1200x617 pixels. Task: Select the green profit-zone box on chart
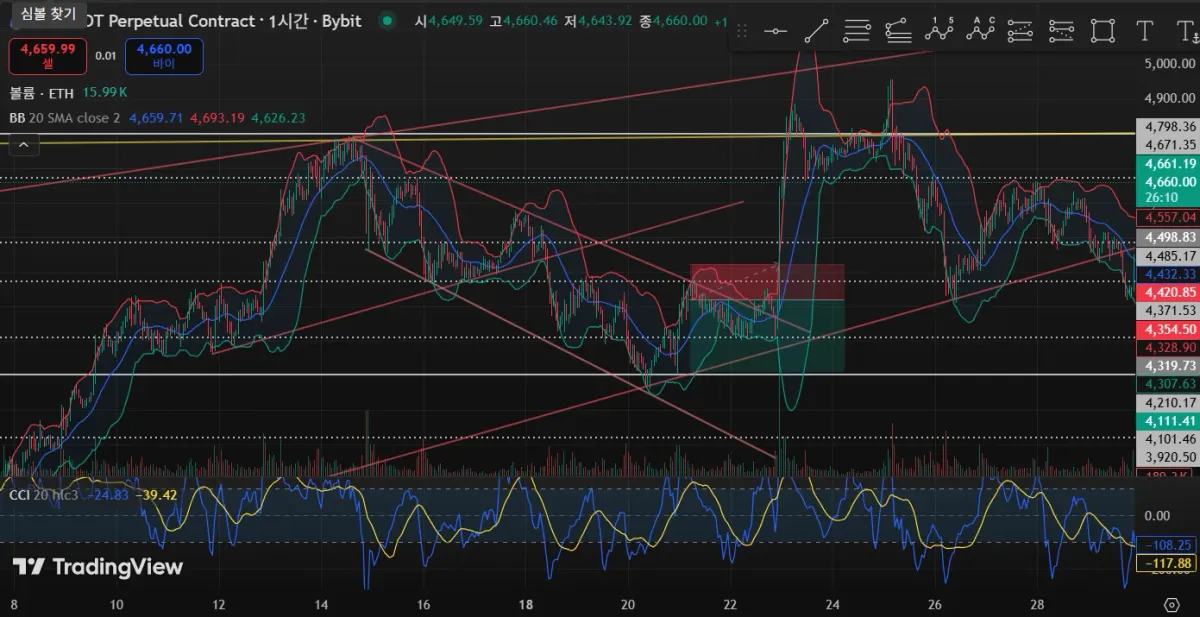767,337
